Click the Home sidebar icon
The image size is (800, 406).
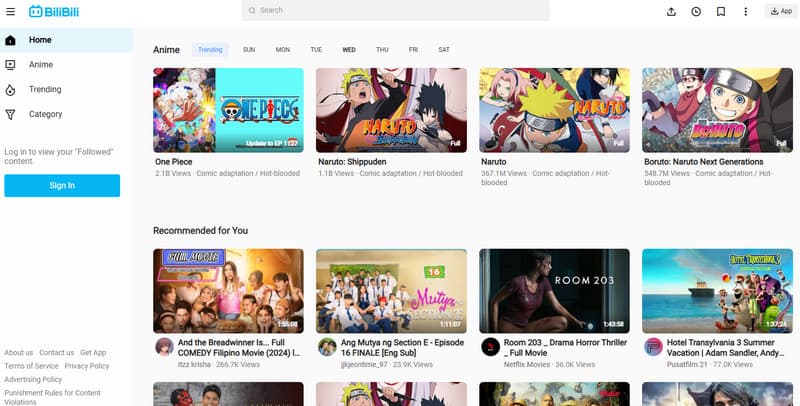point(10,40)
